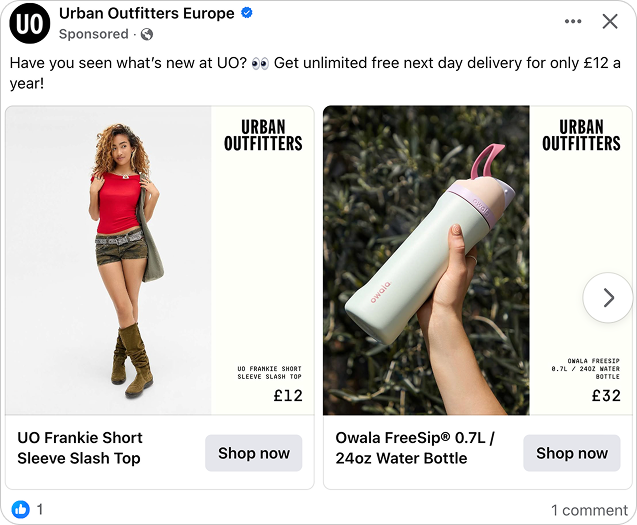Shop now for Frankie Slash Top

[x=254, y=453]
